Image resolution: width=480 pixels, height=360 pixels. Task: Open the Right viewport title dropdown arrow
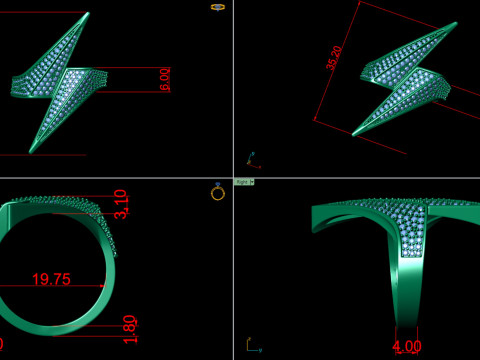pos(252,182)
